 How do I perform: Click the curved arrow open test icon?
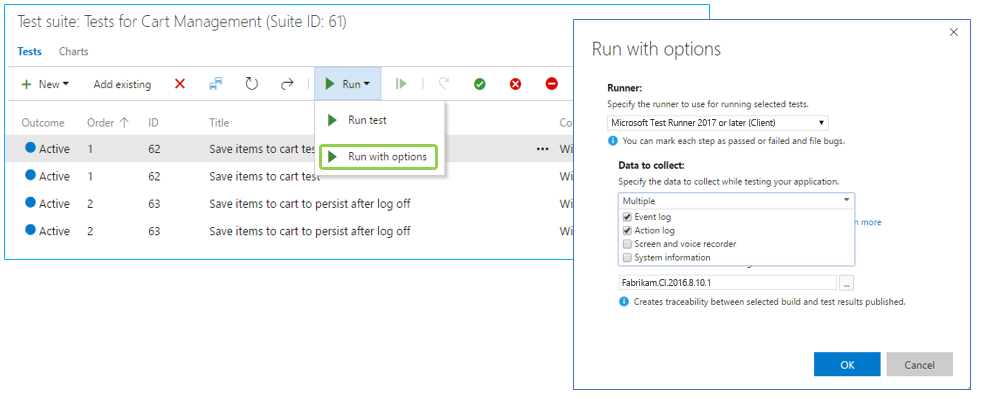tap(287, 84)
